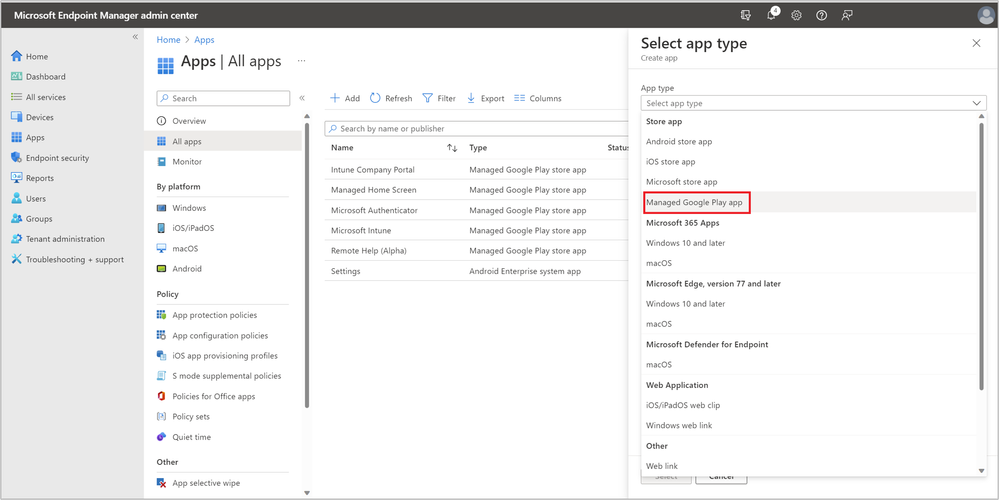Open Quiet time icon
This screenshot has height=500, width=999.
162,437
